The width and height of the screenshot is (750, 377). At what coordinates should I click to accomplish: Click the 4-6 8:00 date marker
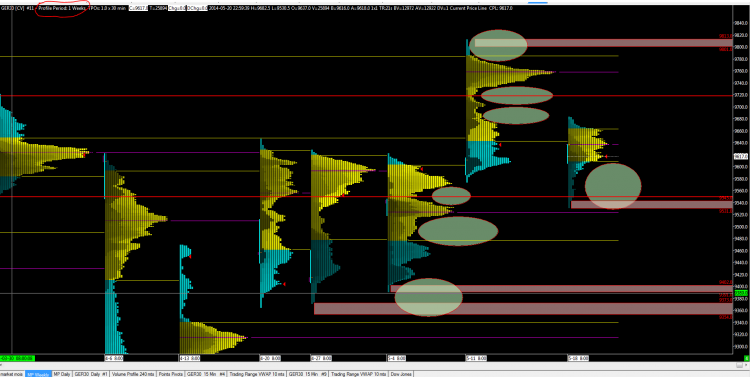pos(114,358)
